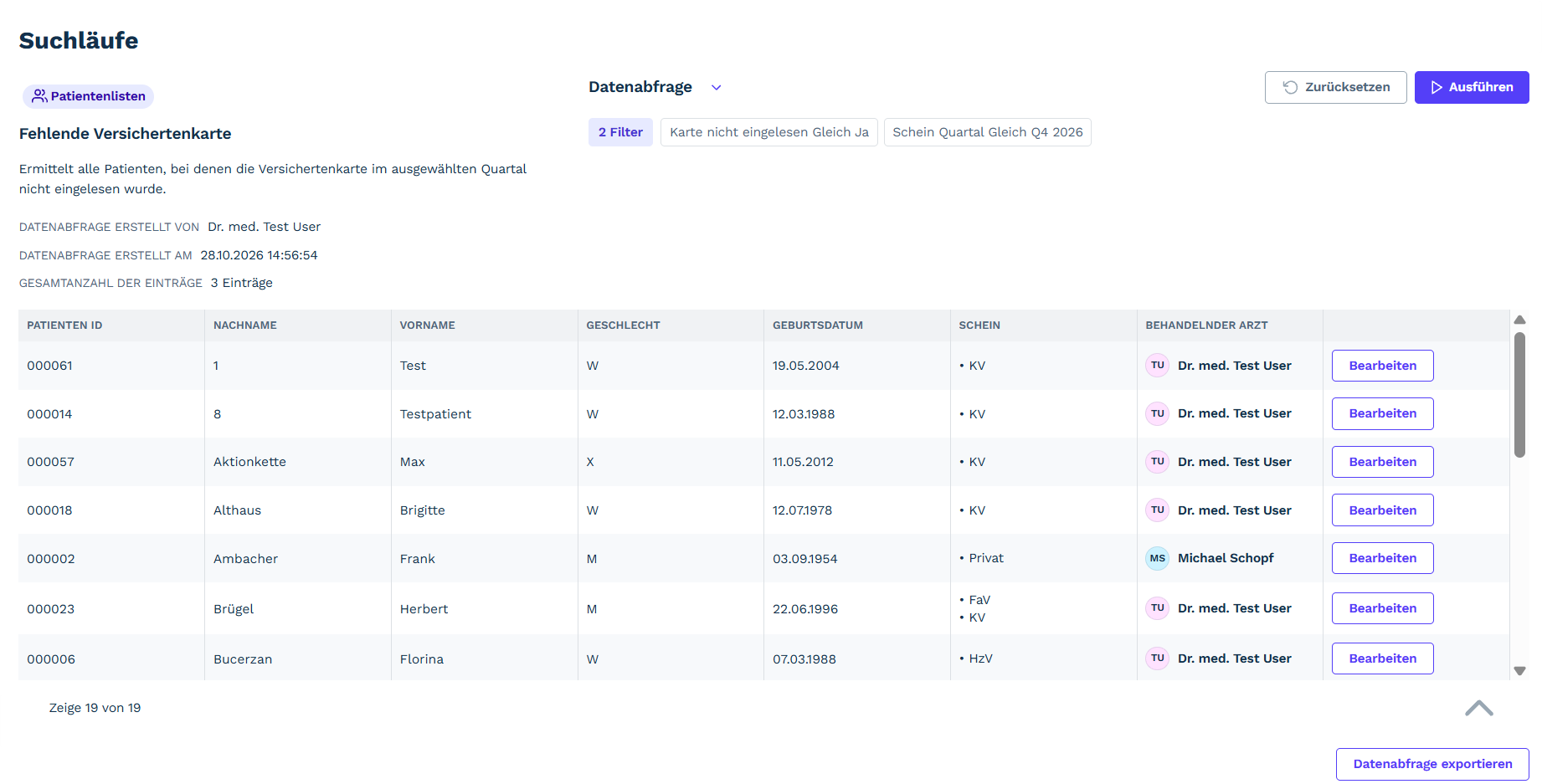Click Bearbeiten for Bucerzan Florina
The image size is (1542, 784).
click(x=1382, y=658)
